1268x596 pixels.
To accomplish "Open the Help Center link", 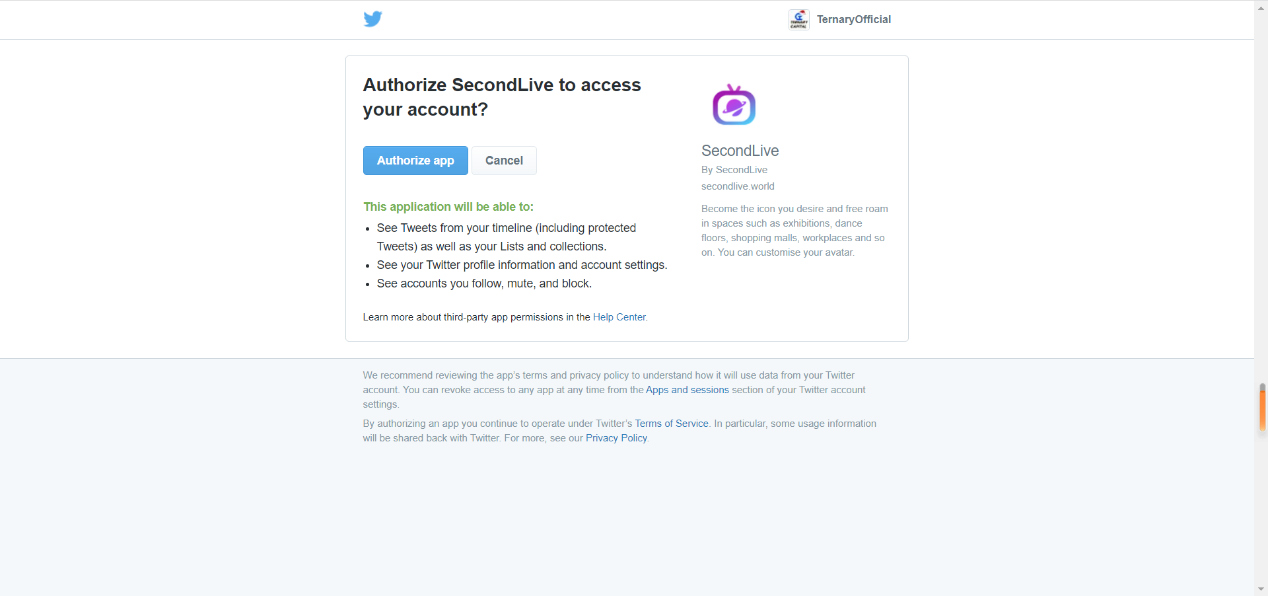I will point(619,317).
